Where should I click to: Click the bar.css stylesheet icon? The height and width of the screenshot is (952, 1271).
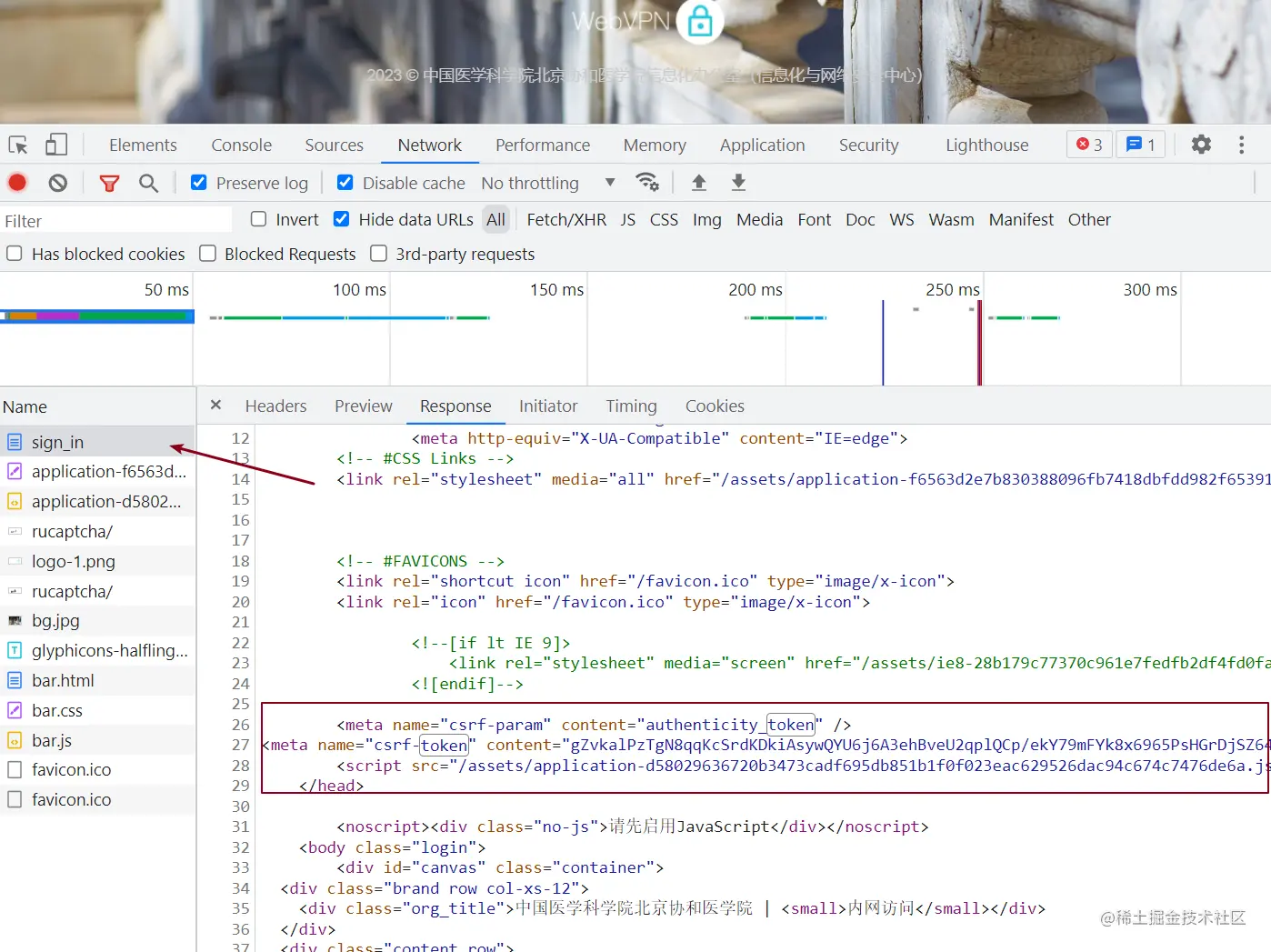pos(15,710)
